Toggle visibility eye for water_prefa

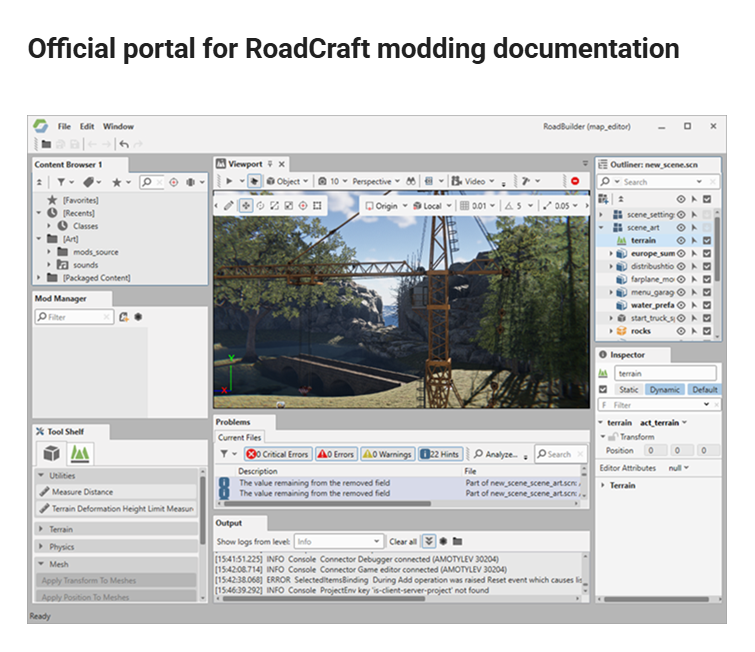click(681, 305)
